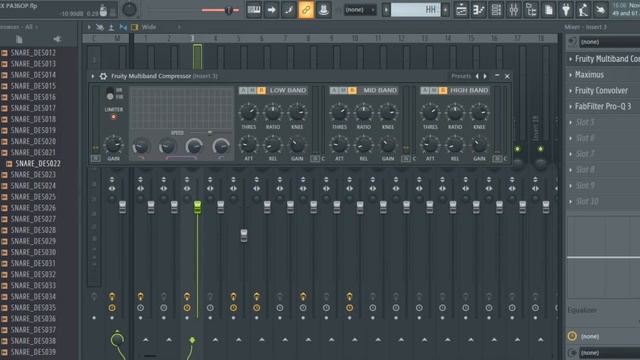The height and width of the screenshot is (360, 640).
Task: Click the MID BAND RATIO knob
Action: coord(364,112)
